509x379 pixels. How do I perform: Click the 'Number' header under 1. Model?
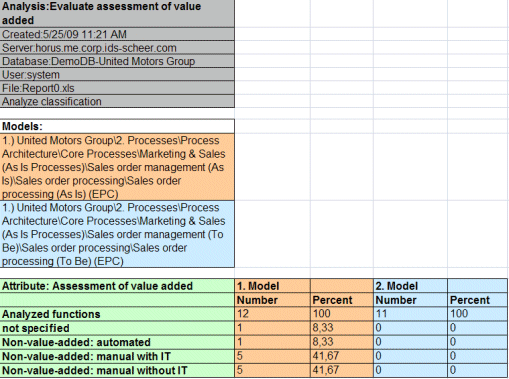pos(272,300)
